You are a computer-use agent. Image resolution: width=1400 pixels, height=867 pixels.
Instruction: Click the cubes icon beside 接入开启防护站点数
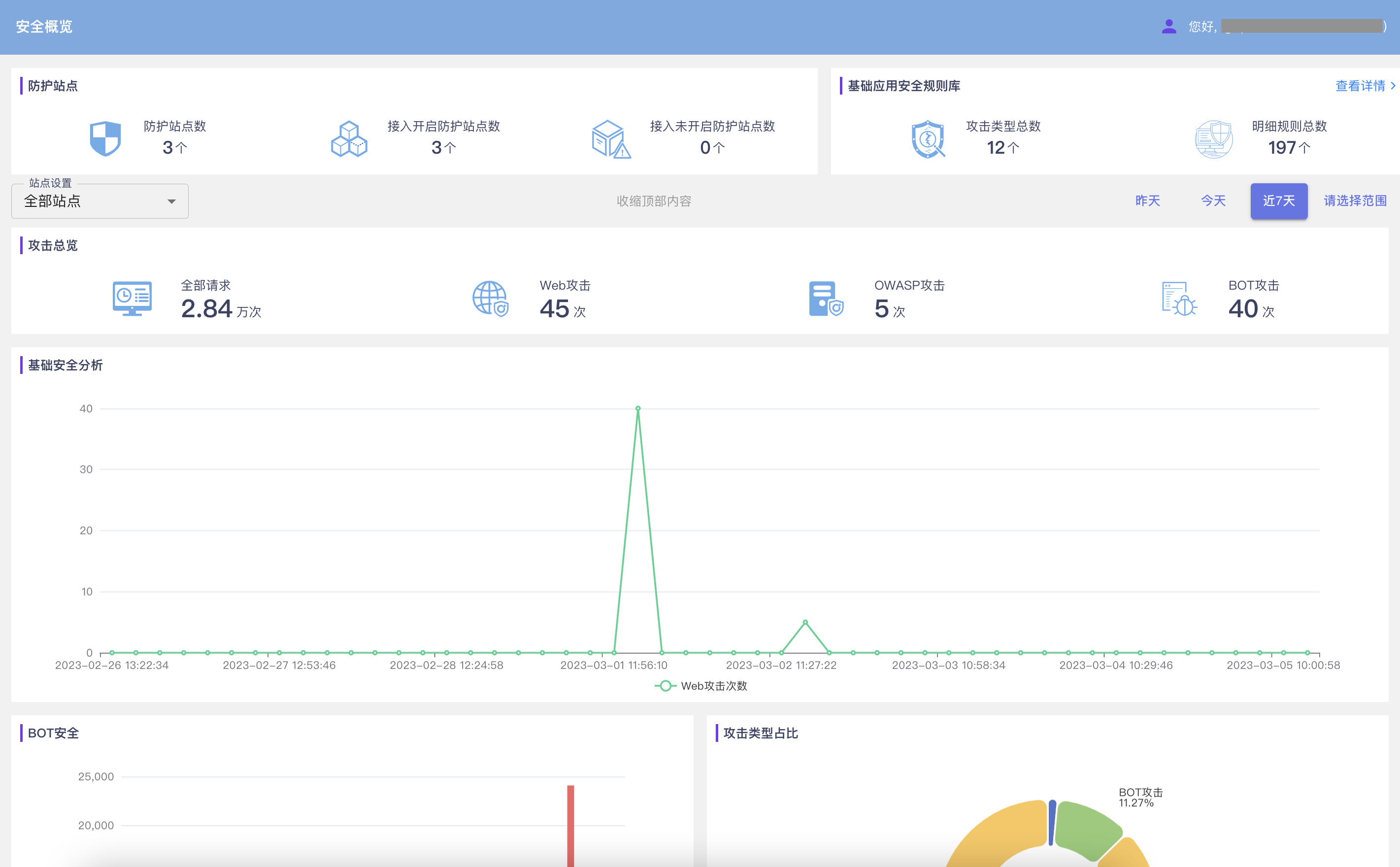(x=349, y=139)
